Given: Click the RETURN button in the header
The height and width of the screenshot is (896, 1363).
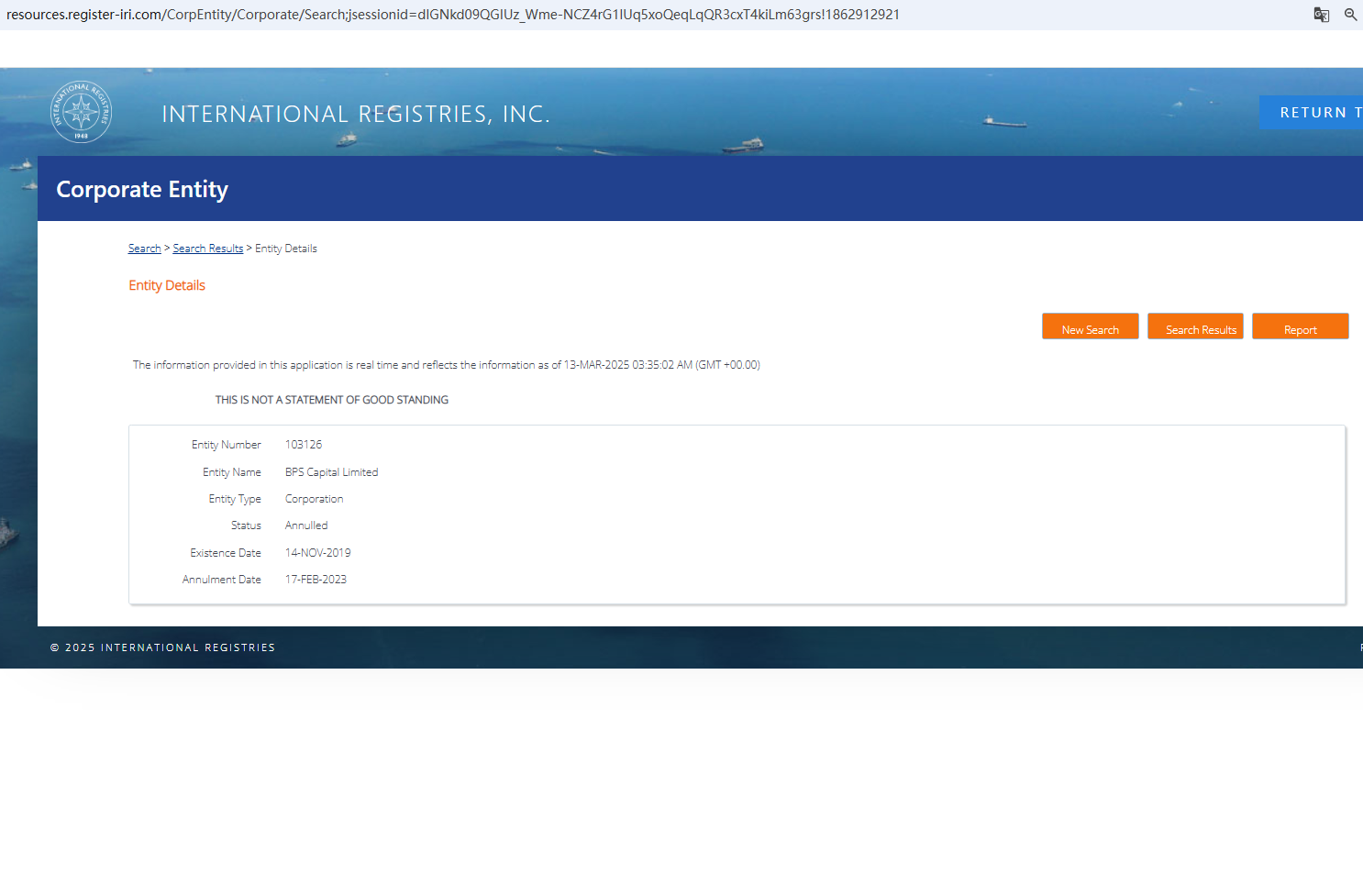Looking at the screenshot, I should (1312, 113).
